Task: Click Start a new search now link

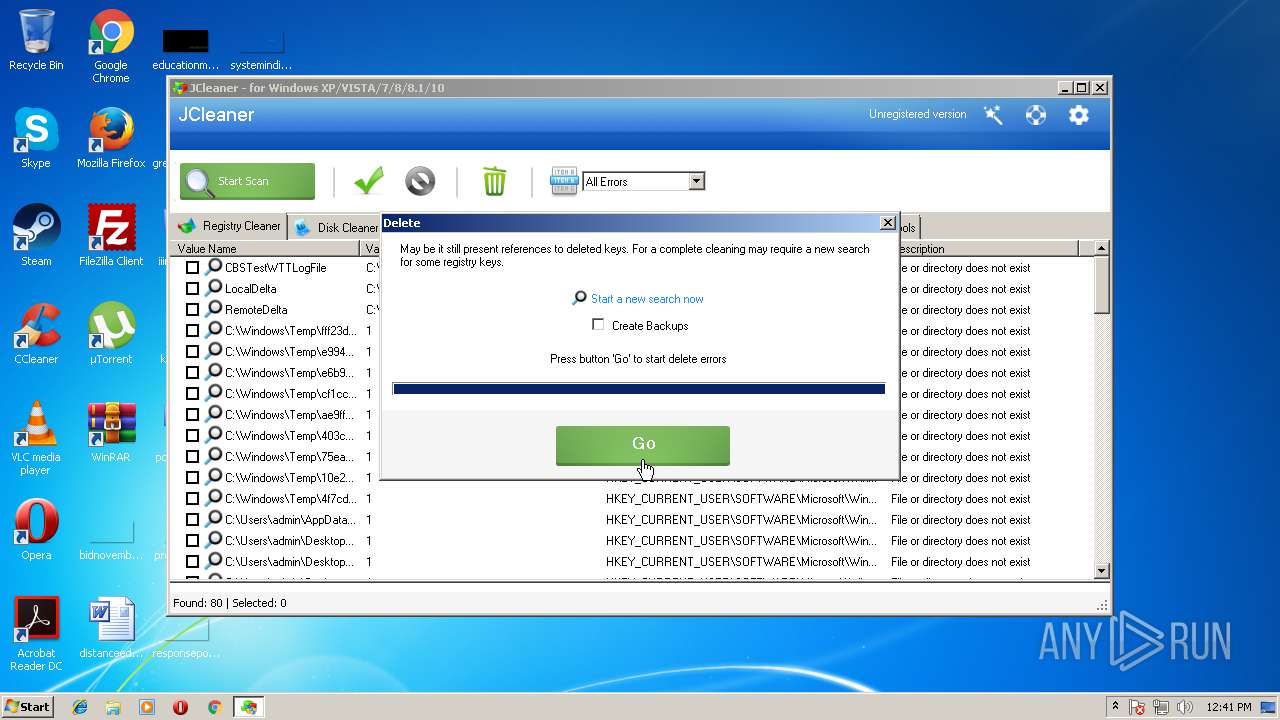Action: 647,298
